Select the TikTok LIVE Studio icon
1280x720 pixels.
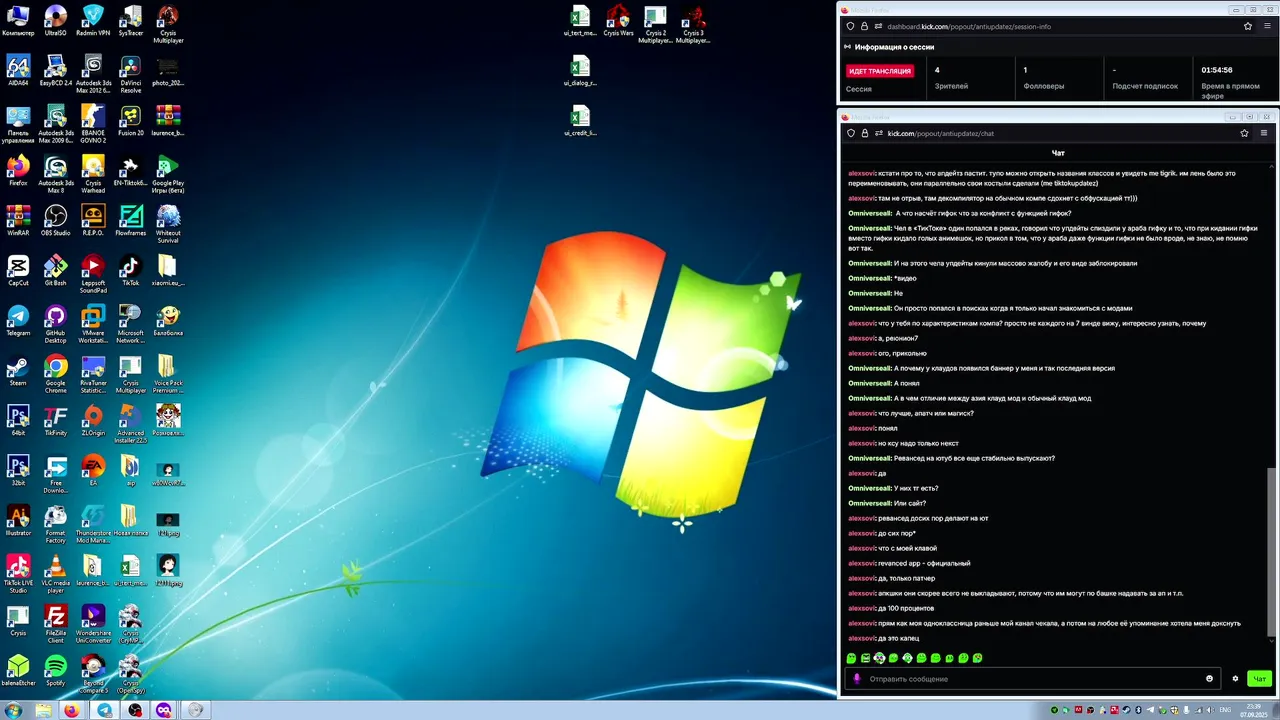pyautogui.click(x=18, y=575)
